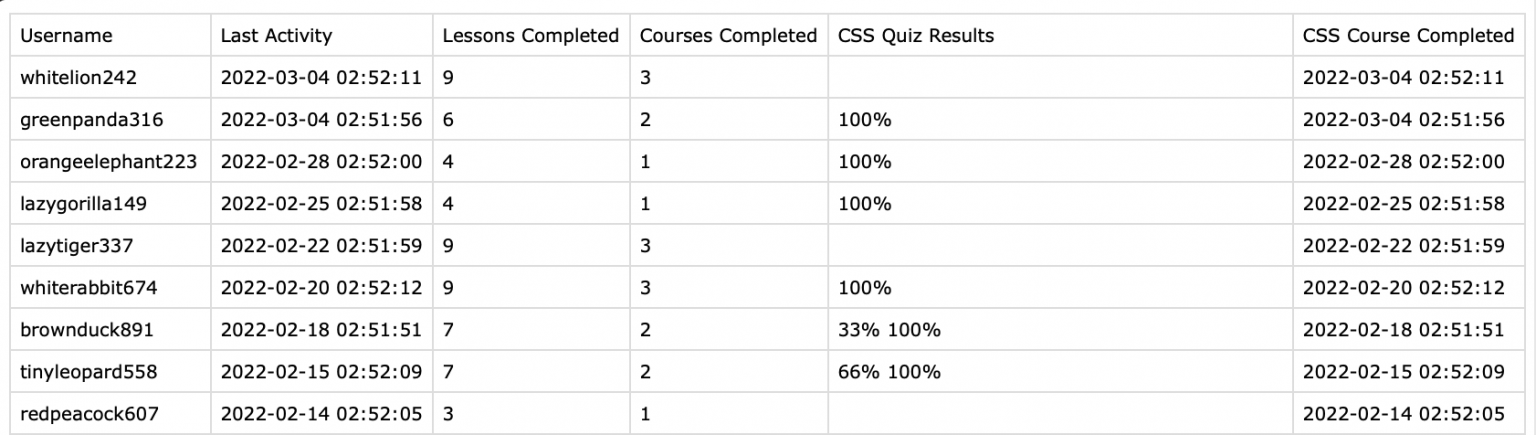Screen dimensions: 1536x435
Task: Click brownduck891's quiz results 33% 100%
Action: point(890,330)
